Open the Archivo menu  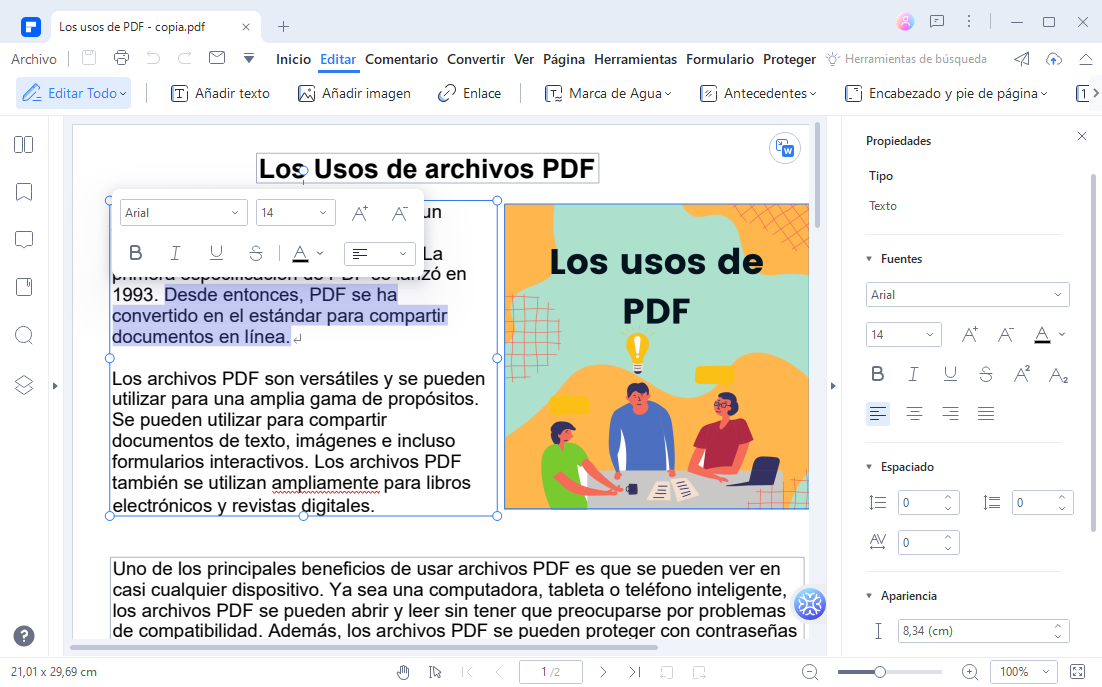34,59
